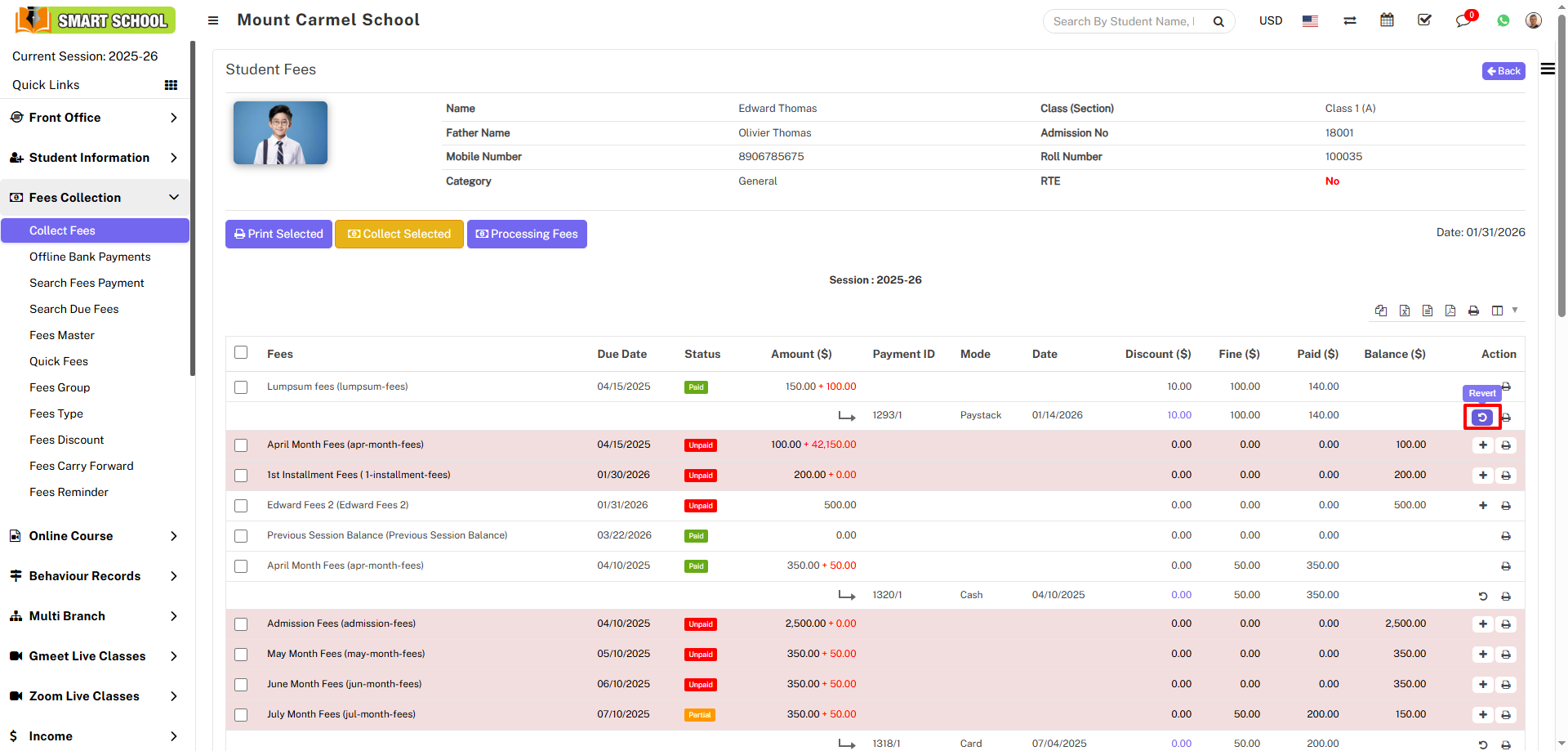This screenshot has height=751, width=1568.
Task: Click the Collect Selected button
Action: pos(399,234)
